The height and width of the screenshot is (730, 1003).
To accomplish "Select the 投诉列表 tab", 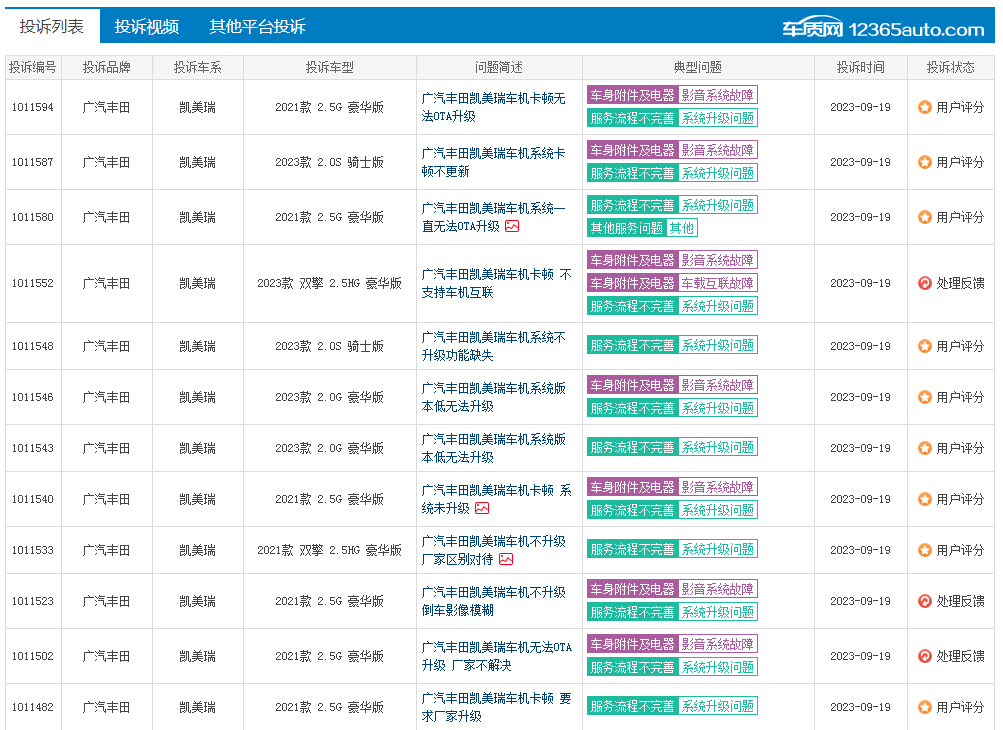I will pos(52,26).
